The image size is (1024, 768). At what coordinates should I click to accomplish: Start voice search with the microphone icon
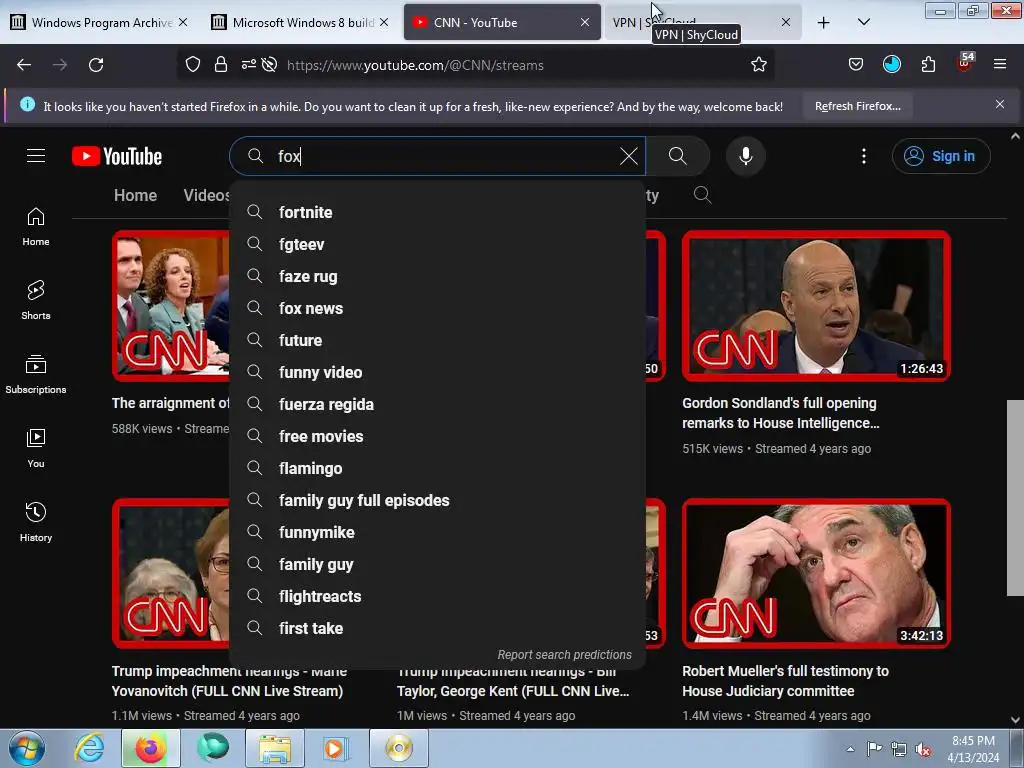click(x=746, y=156)
